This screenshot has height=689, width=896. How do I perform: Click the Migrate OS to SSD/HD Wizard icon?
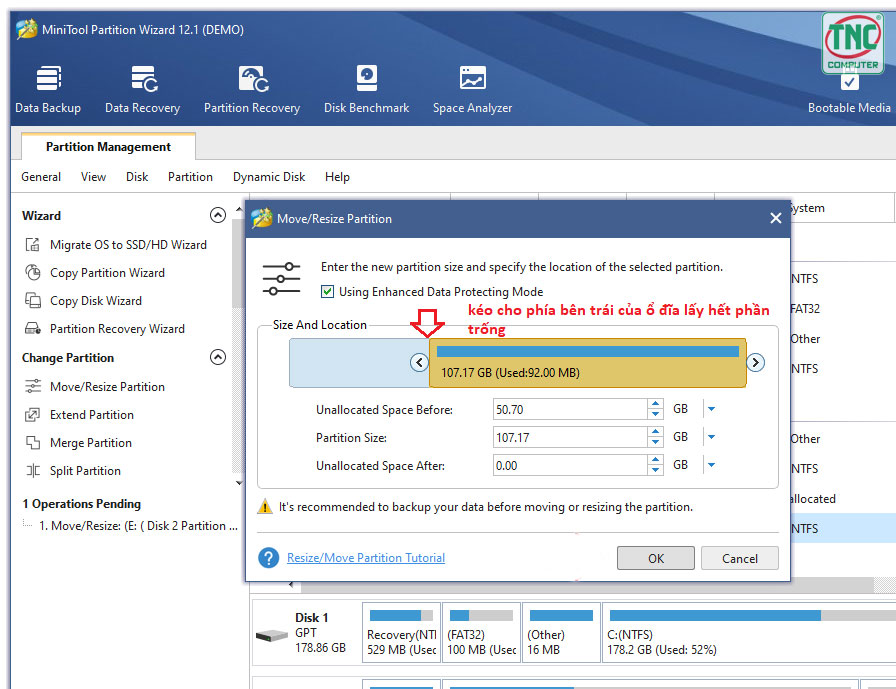33,245
